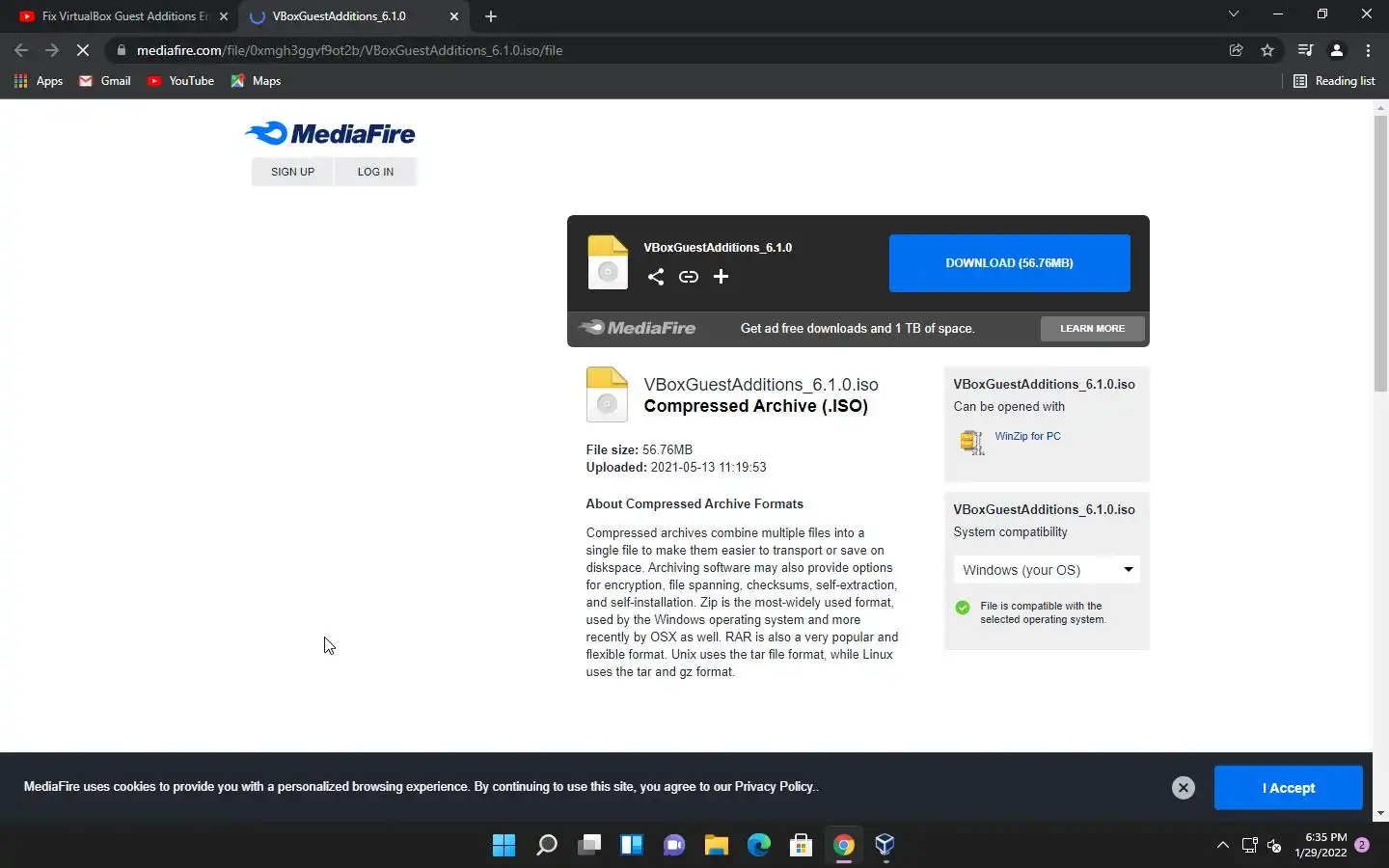
Task: Click the I Accept cookies button
Action: click(1288, 788)
